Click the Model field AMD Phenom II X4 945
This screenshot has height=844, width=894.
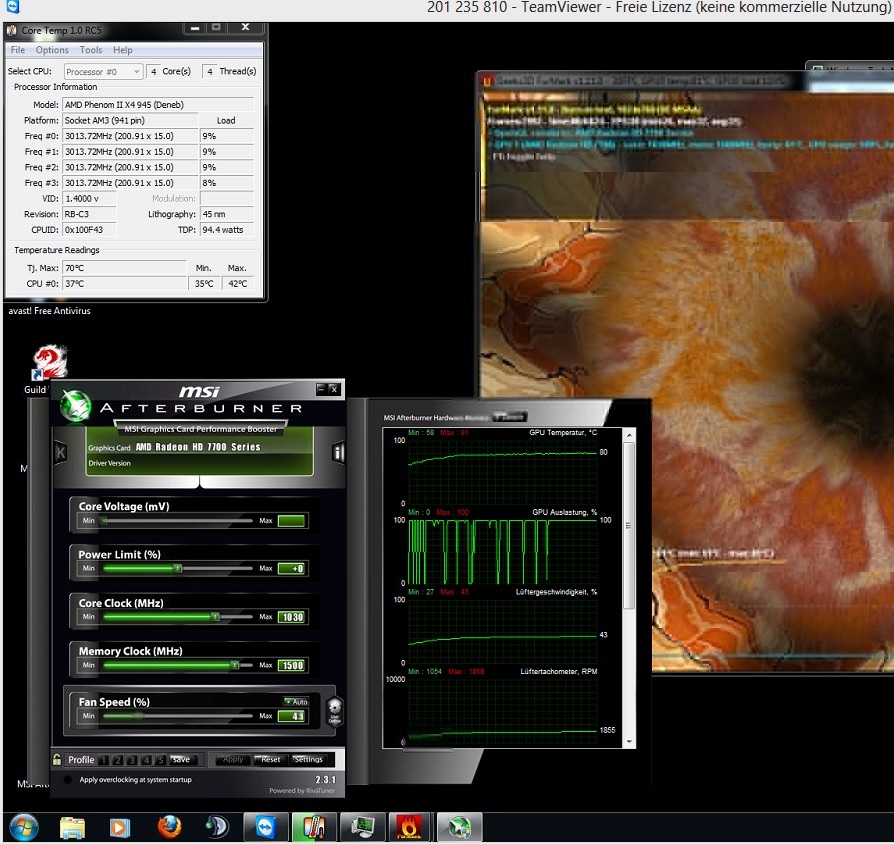[x=158, y=104]
